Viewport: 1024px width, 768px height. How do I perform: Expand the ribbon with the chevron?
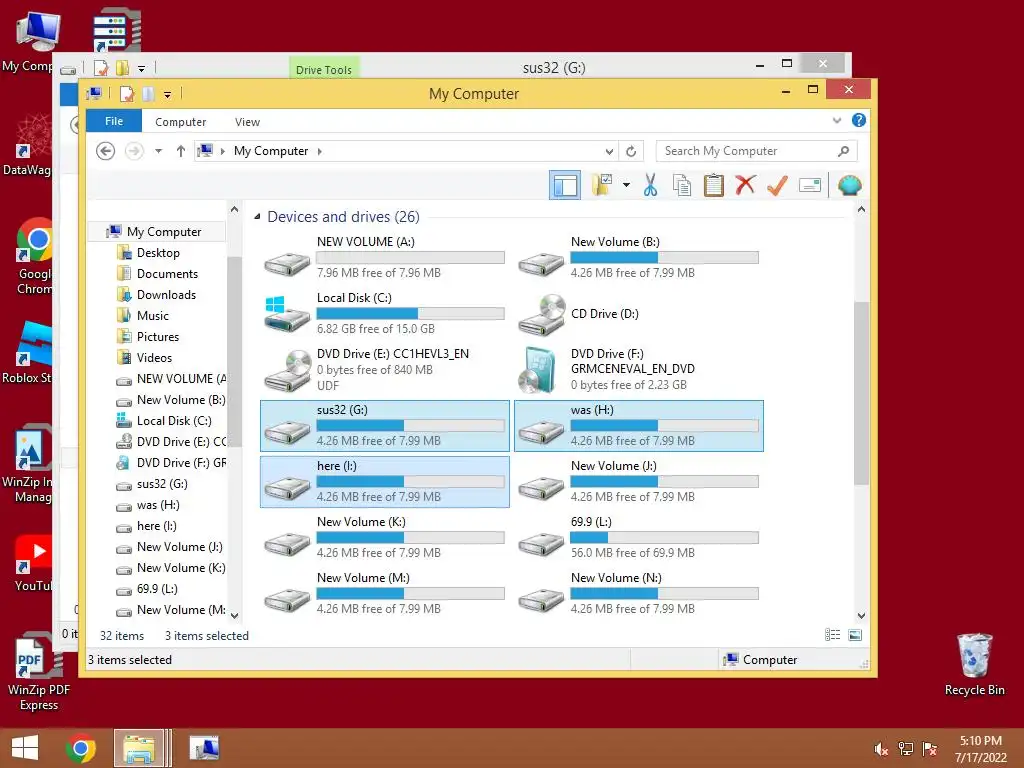coord(837,120)
